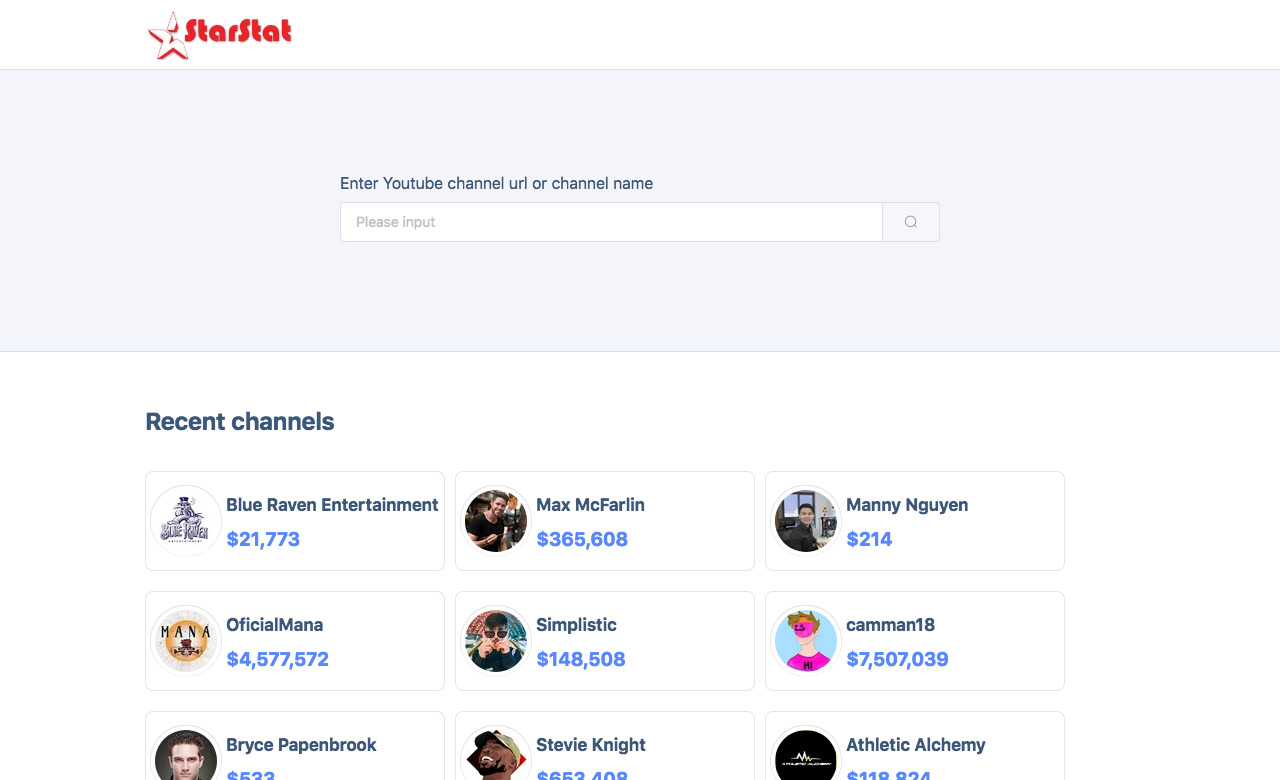Open Blue Raven Entertainment avatar
The image size is (1280, 780).
[x=186, y=521]
